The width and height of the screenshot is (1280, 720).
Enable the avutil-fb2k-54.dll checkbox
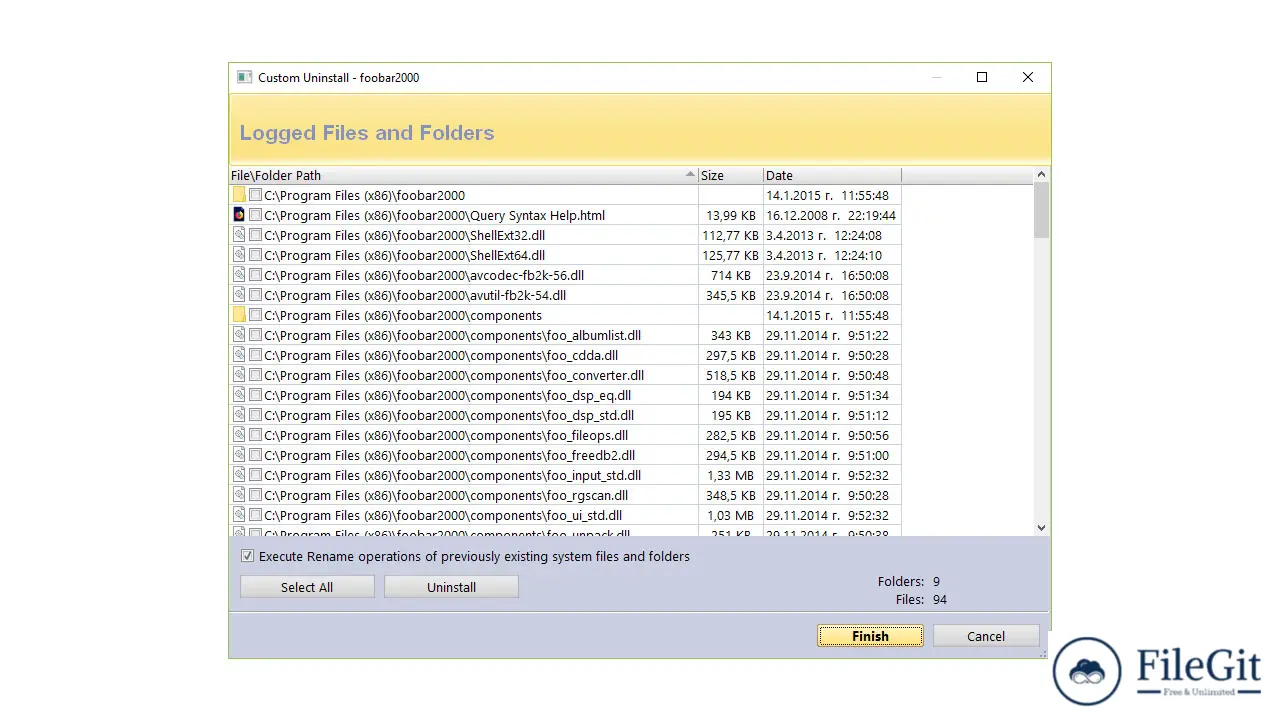click(x=256, y=295)
